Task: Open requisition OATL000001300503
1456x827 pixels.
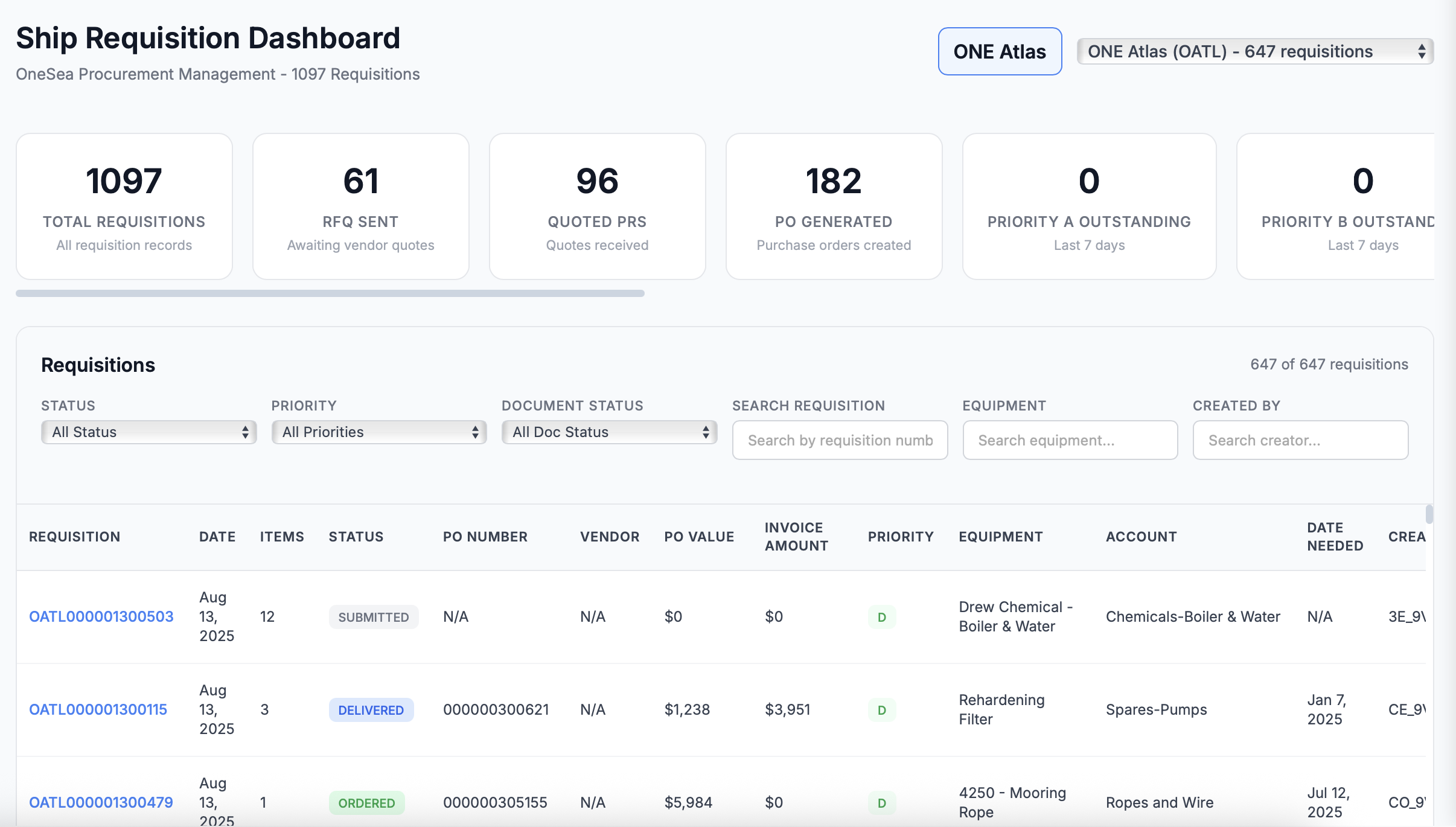Action: 101,616
